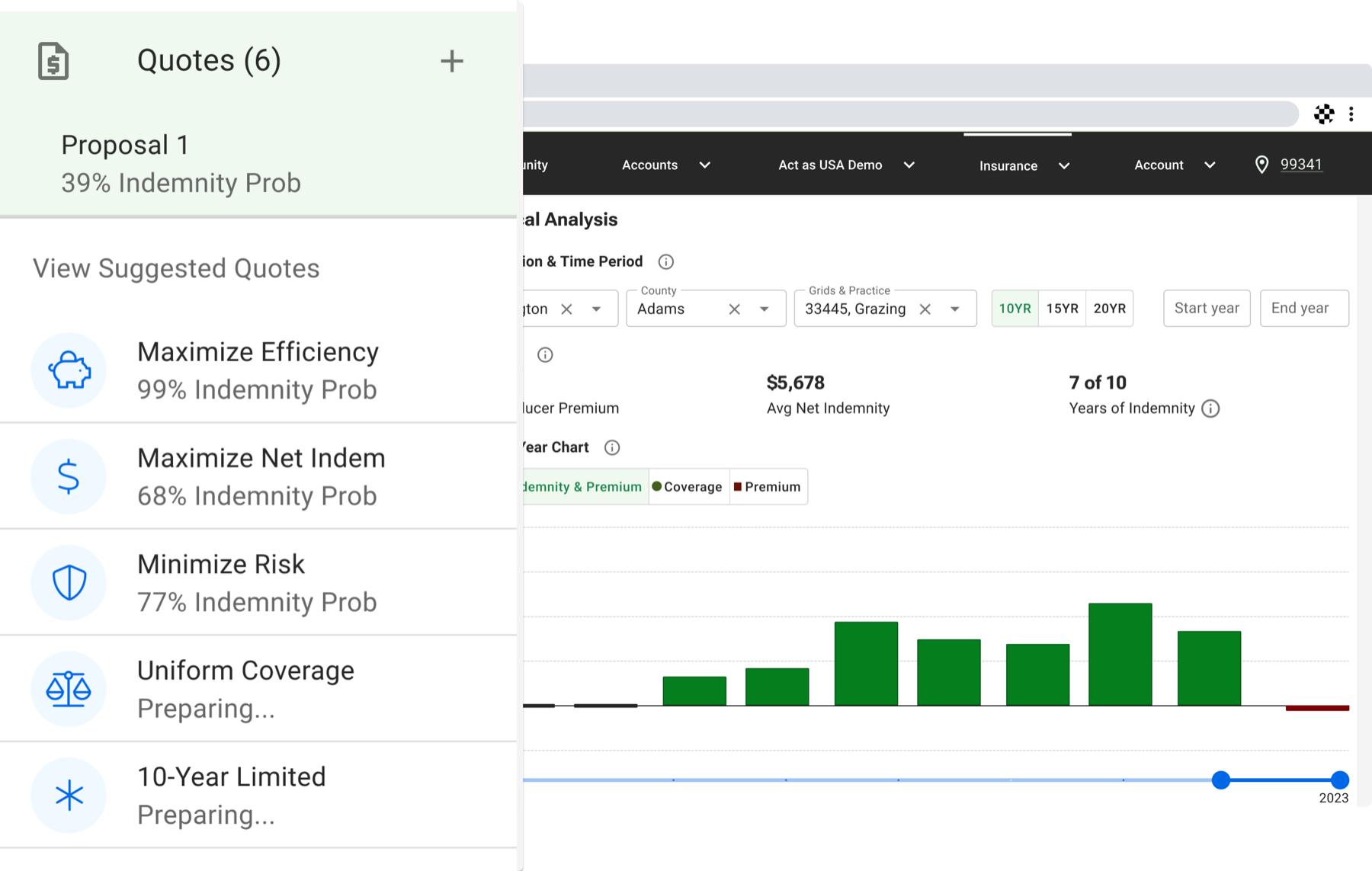Show info for the Year Chart
Screen dimensions: 1372x871
pos(612,447)
